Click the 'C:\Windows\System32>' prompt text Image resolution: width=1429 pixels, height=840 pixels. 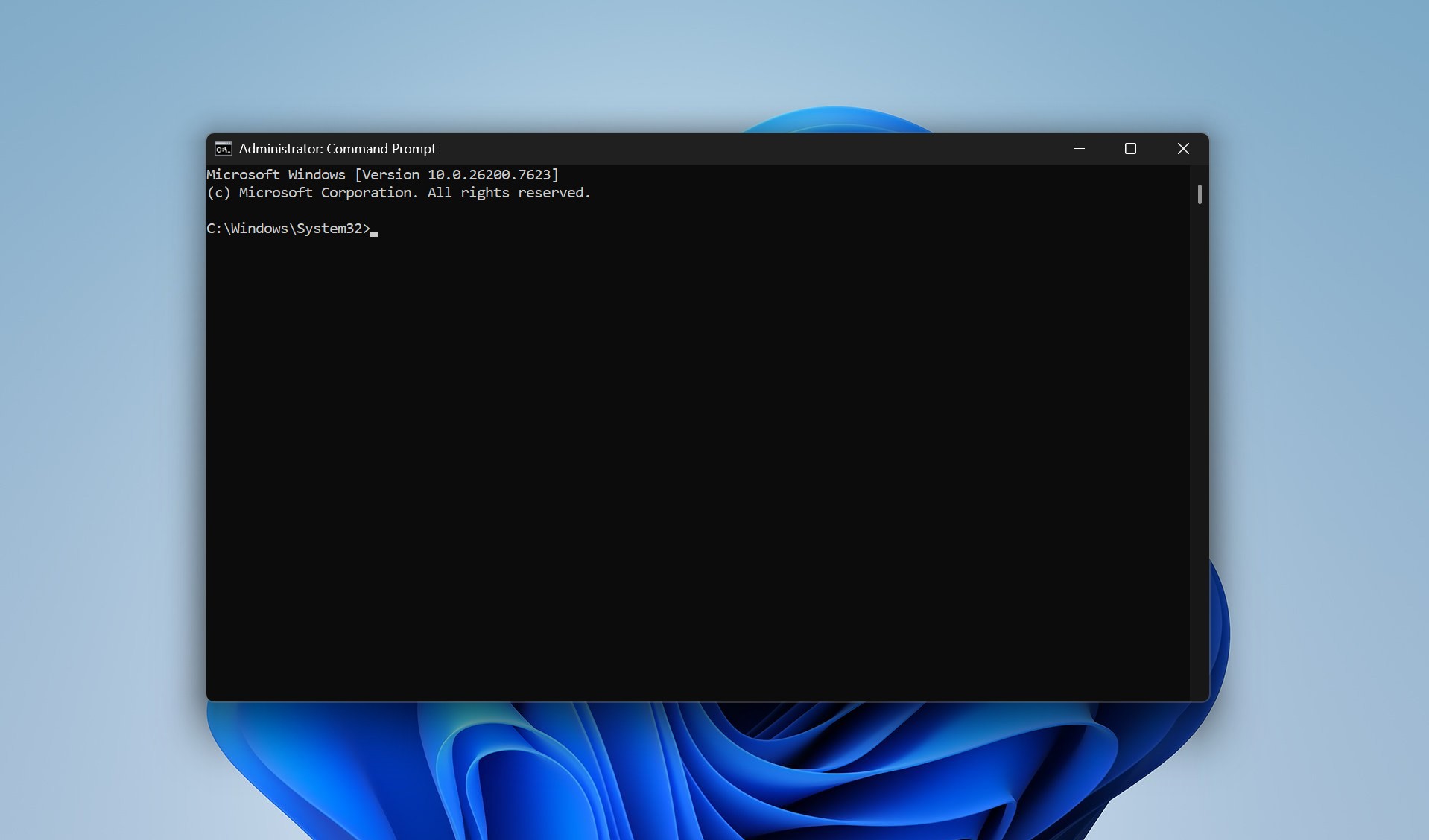tap(288, 229)
